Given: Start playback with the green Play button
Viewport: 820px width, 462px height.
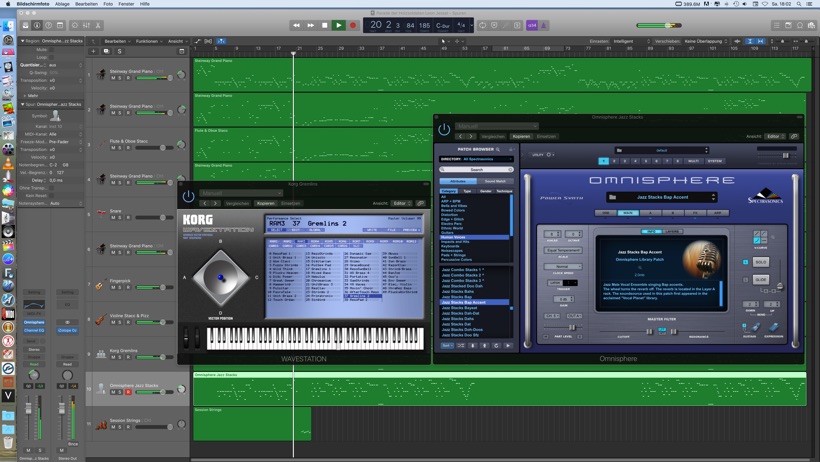Looking at the screenshot, I should coord(339,25).
